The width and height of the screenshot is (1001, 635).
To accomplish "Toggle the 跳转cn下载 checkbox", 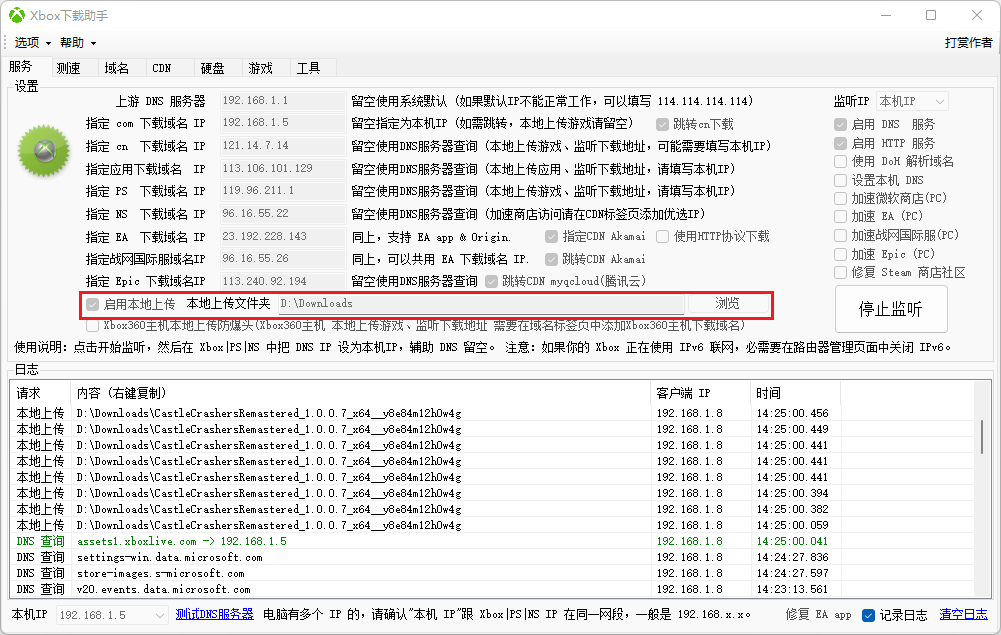I will point(695,124).
